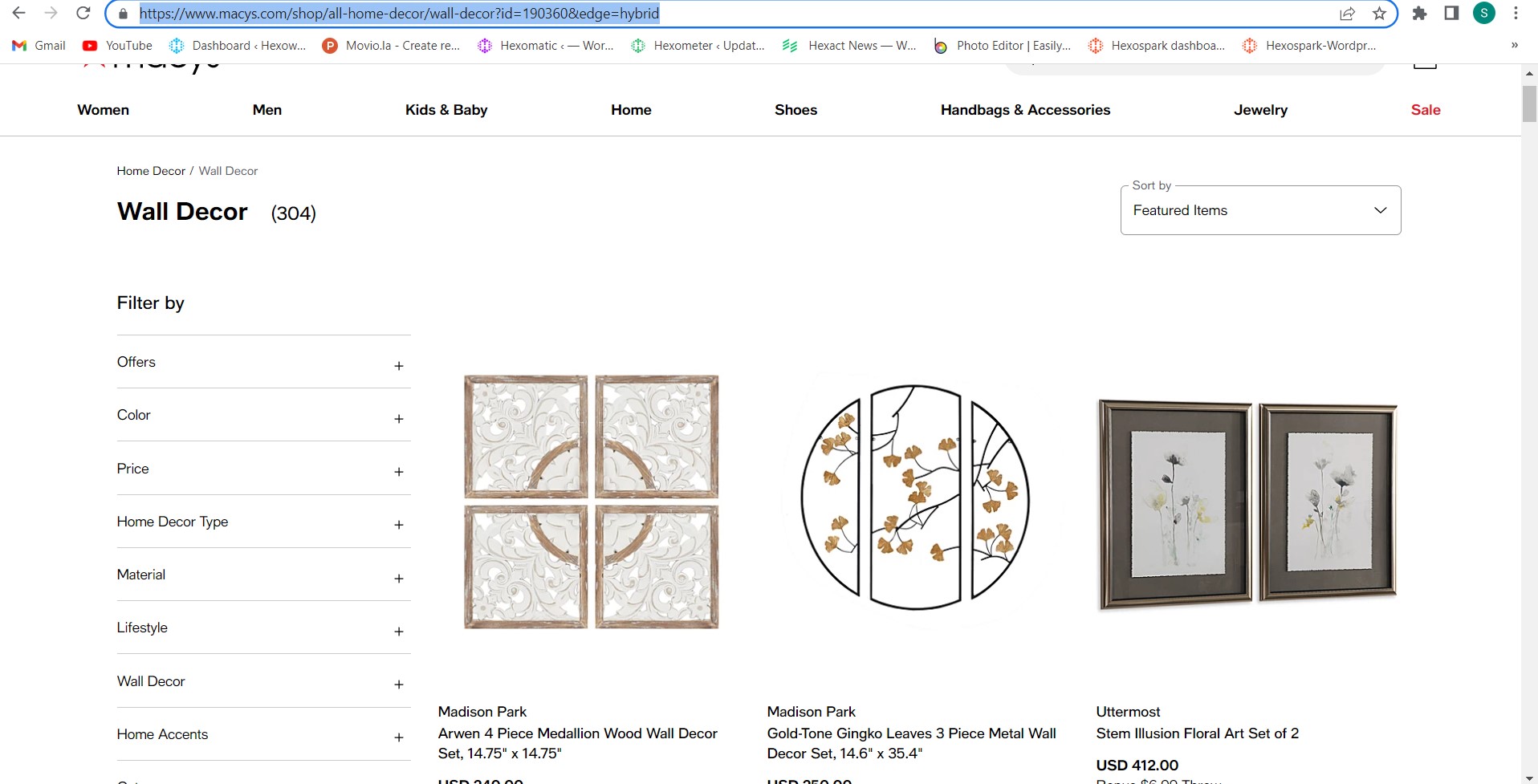The height and width of the screenshot is (784, 1538).
Task: Navigate back via Home Decor breadcrumb
Action: (x=150, y=170)
